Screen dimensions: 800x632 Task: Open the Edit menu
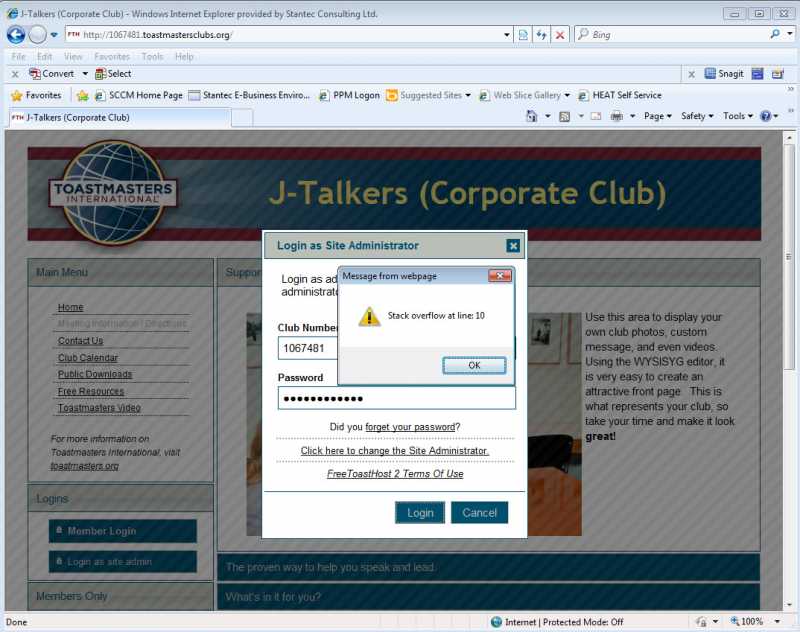pyautogui.click(x=44, y=57)
